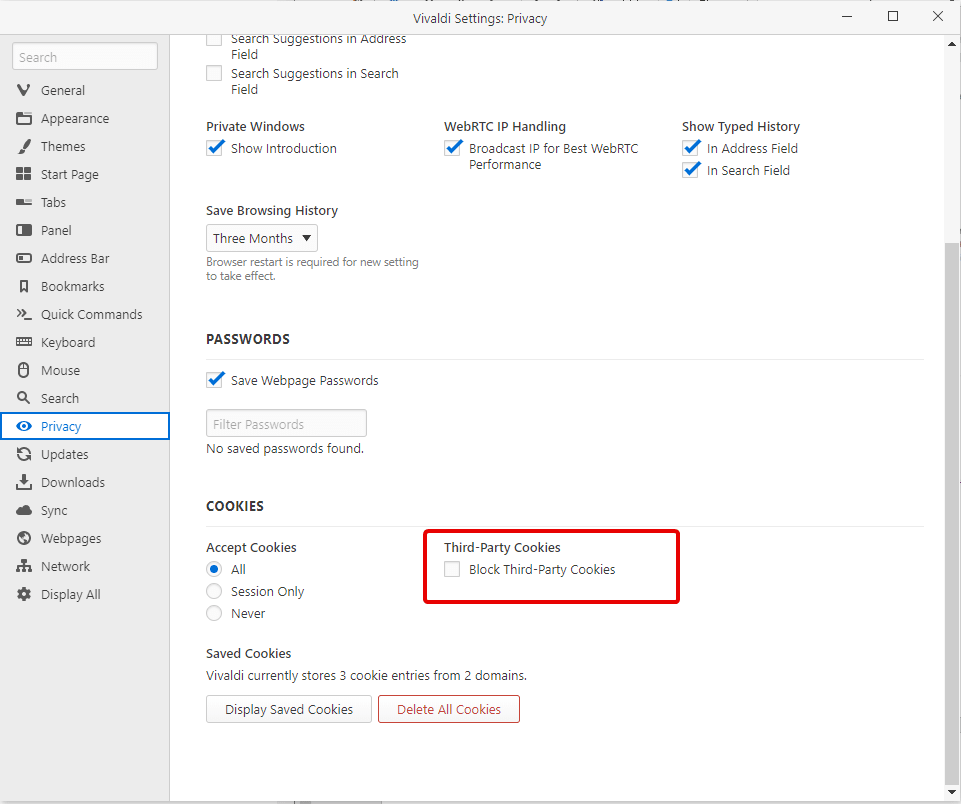Enable Block Third-Party Cookies
Viewport: 961px width, 804px height.
(x=452, y=569)
